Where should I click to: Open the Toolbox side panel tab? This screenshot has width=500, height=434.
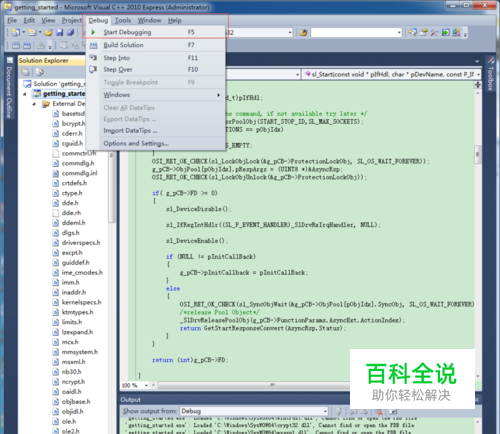point(490,74)
